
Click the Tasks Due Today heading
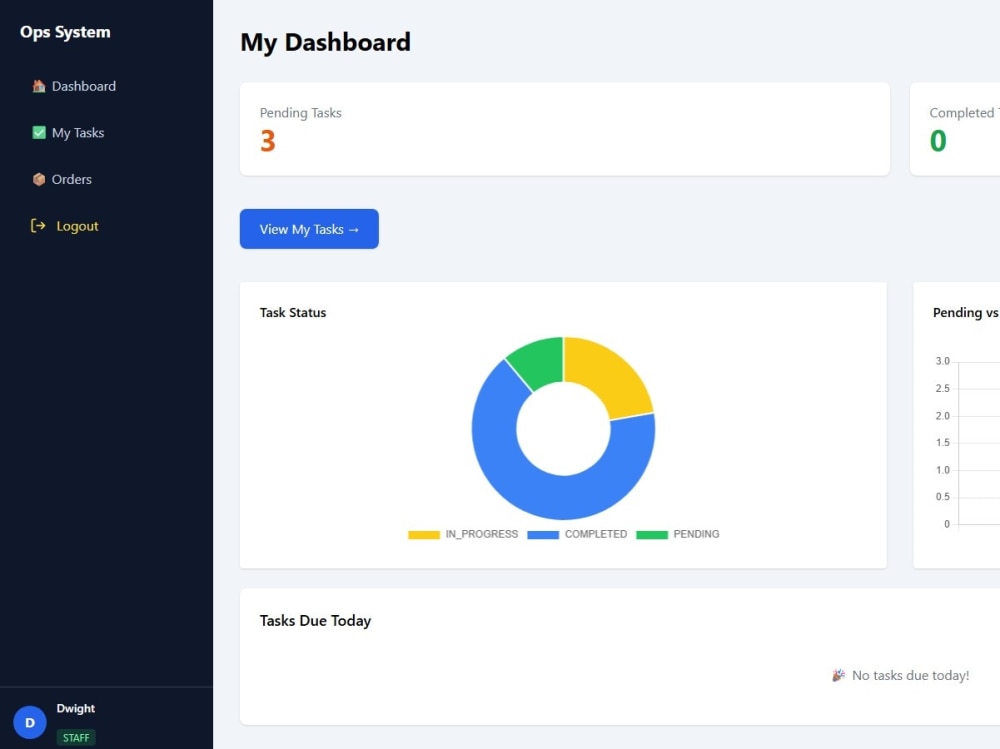pos(315,621)
